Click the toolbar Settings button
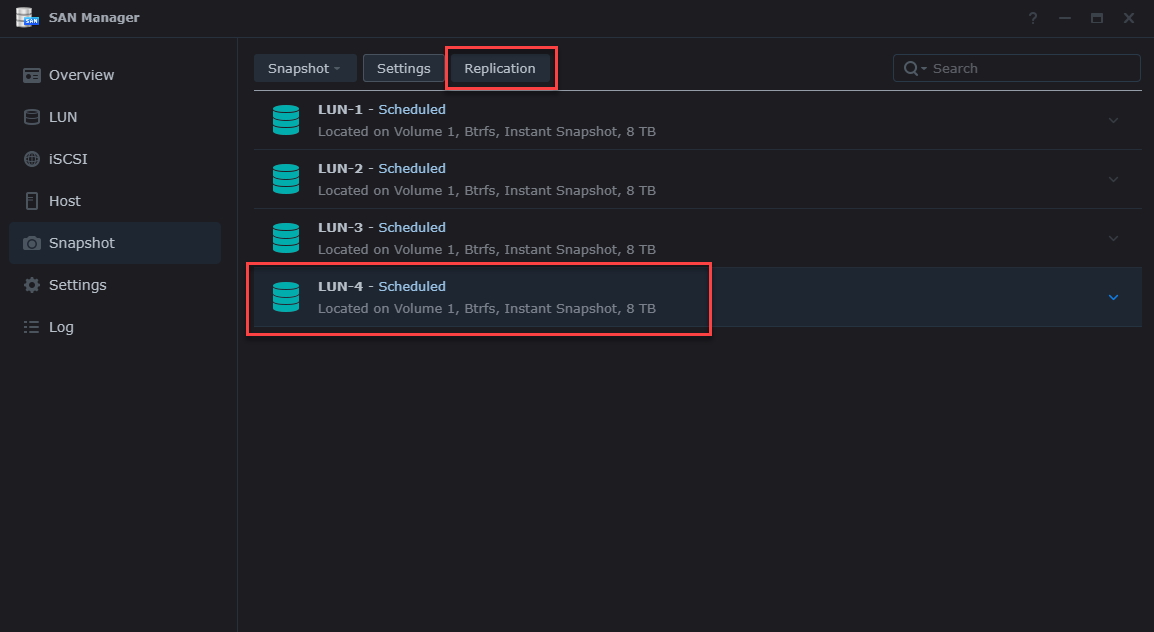This screenshot has height=632, width=1154. pos(403,68)
